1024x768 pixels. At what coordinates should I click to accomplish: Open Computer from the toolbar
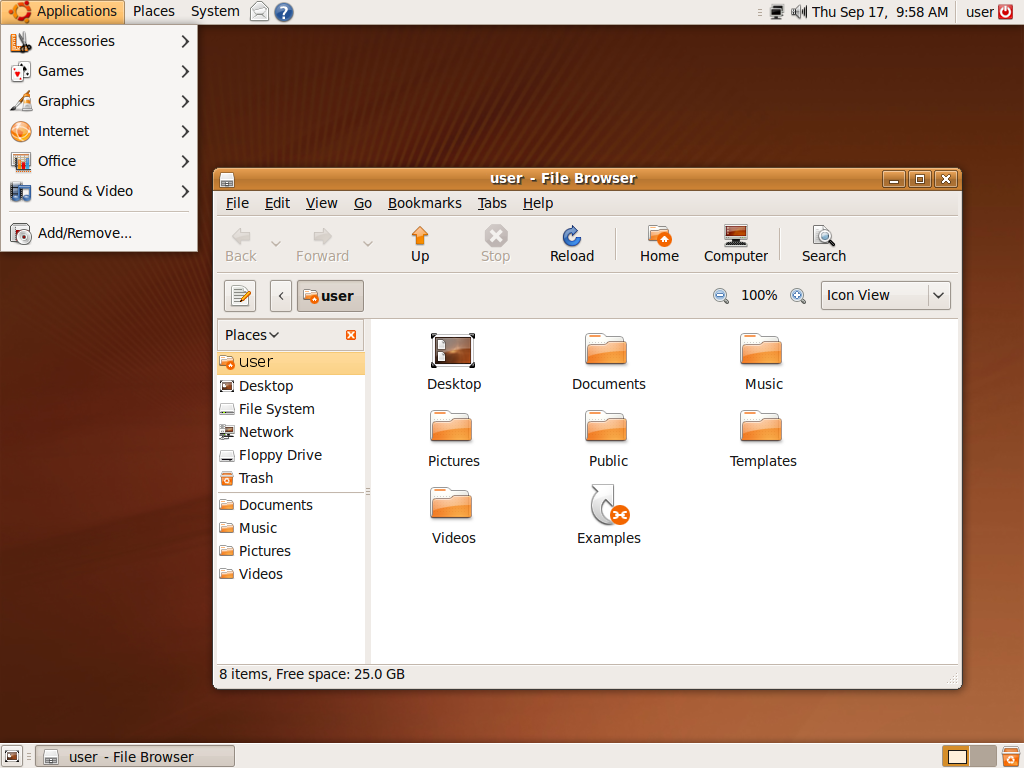tap(735, 244)
